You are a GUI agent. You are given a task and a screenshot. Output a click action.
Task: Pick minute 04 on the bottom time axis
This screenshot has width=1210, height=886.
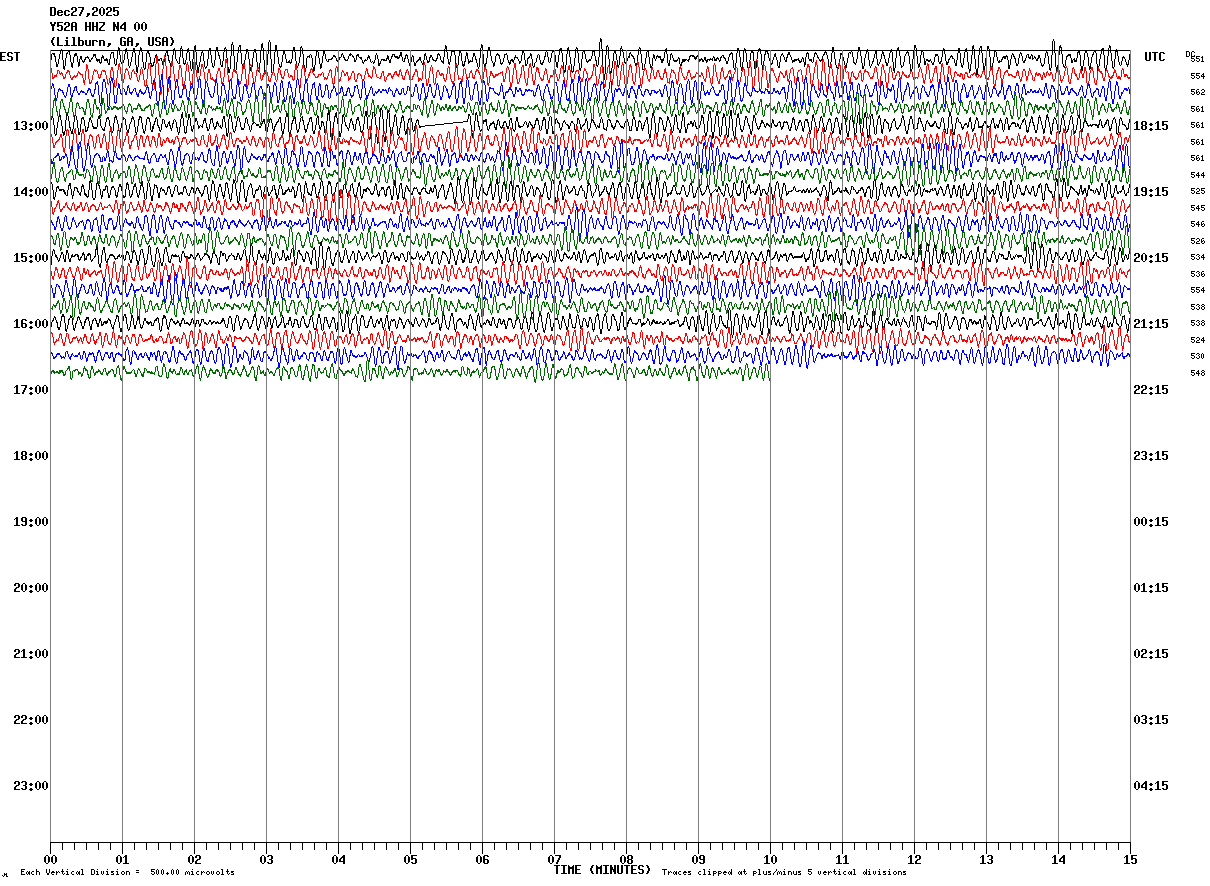click(338, 859)
